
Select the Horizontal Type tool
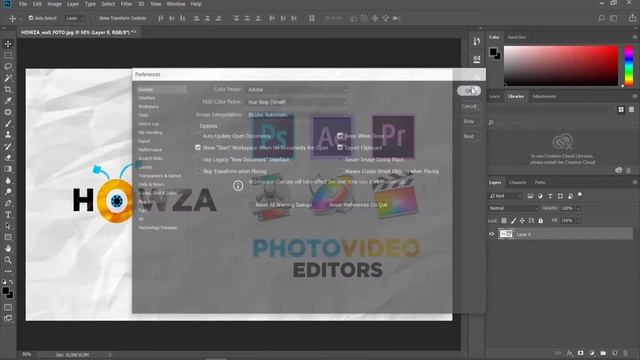(8, 214)
